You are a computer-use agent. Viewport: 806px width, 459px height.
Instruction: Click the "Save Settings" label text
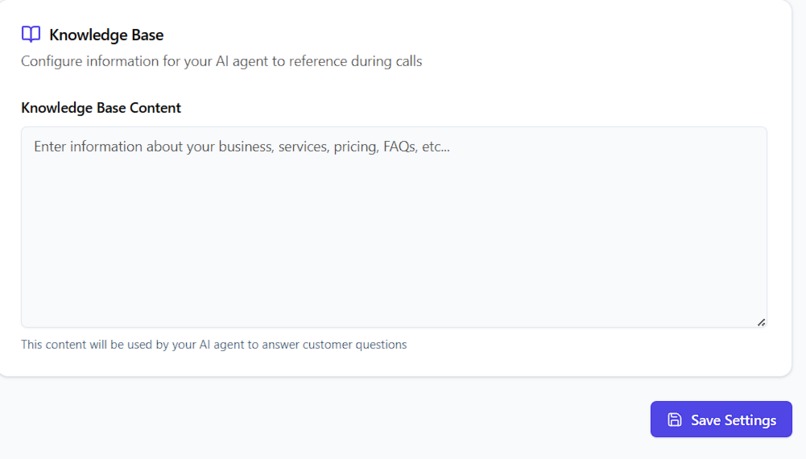coord(733,420)
